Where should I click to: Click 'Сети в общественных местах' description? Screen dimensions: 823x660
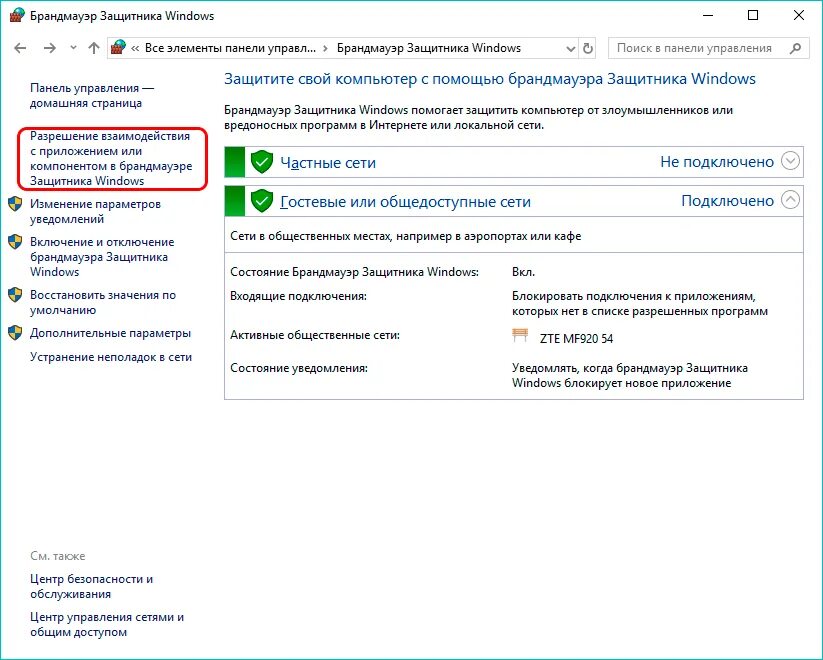click(x=406, y=236)
